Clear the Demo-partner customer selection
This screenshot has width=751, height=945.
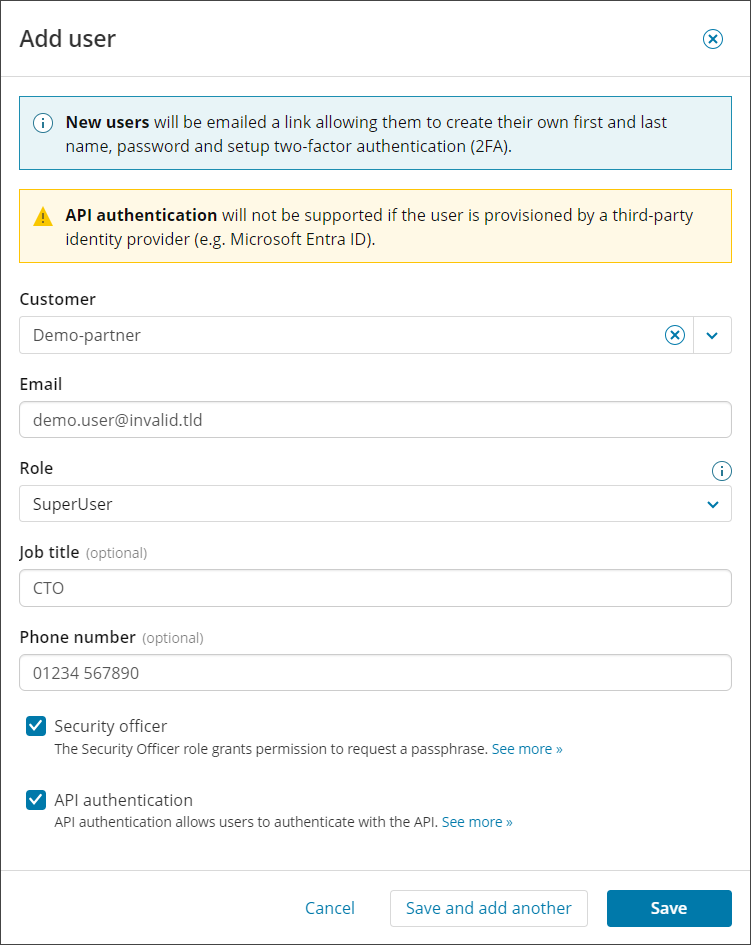(x=675, y=335)
